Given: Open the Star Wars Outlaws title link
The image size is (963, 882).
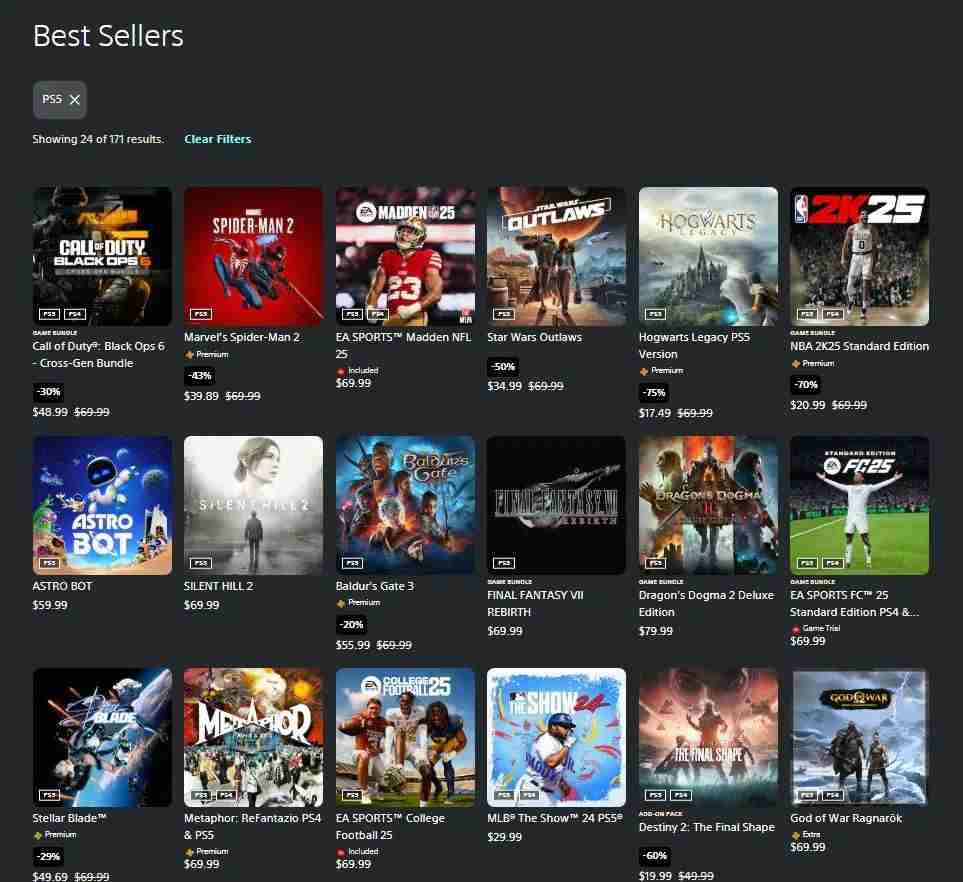Looking at the screenshot, I should (534, 337).
